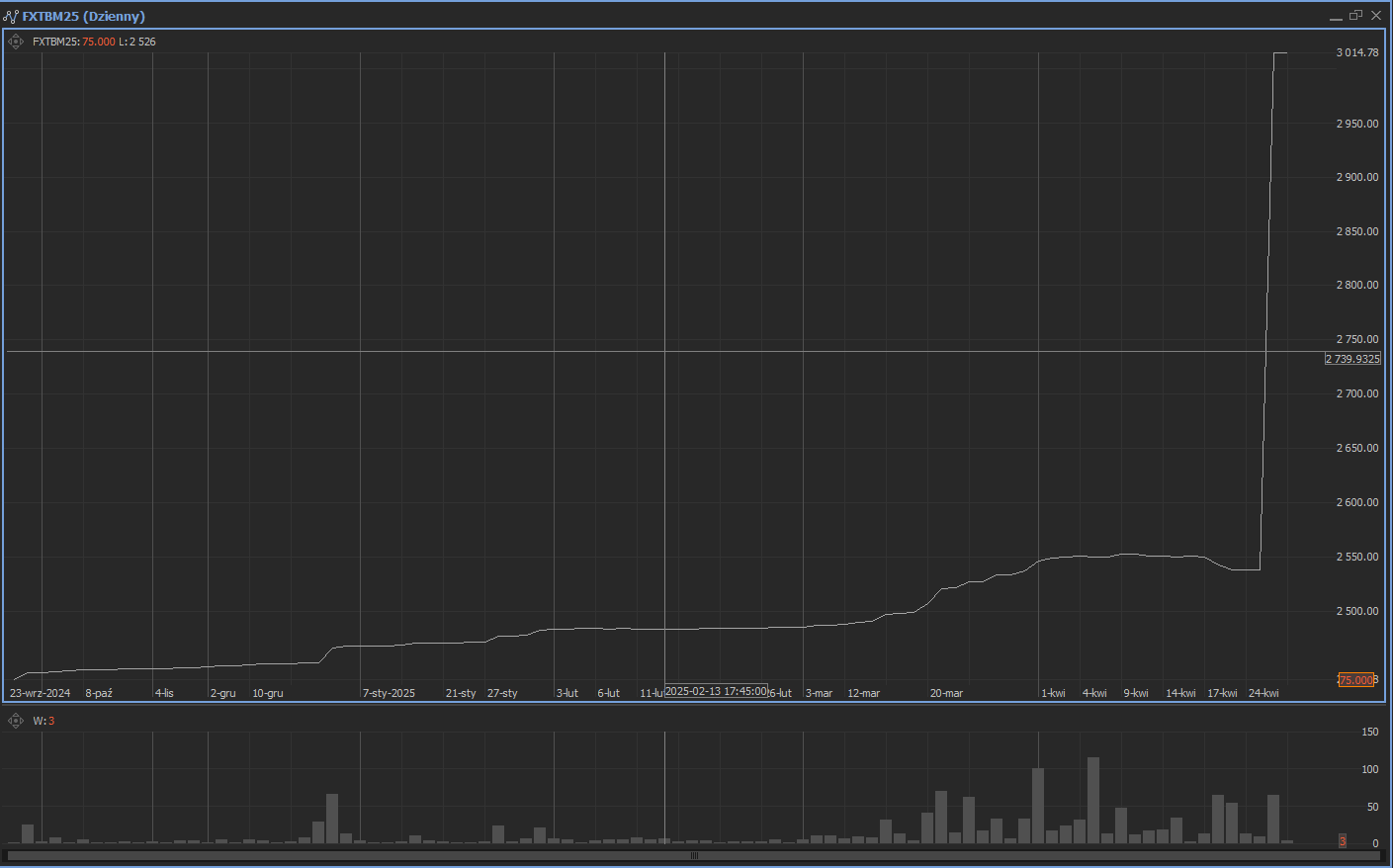Click the horizontal scrollbar center grip
This screenshot has width=1393, height=868.
(694, 856)
